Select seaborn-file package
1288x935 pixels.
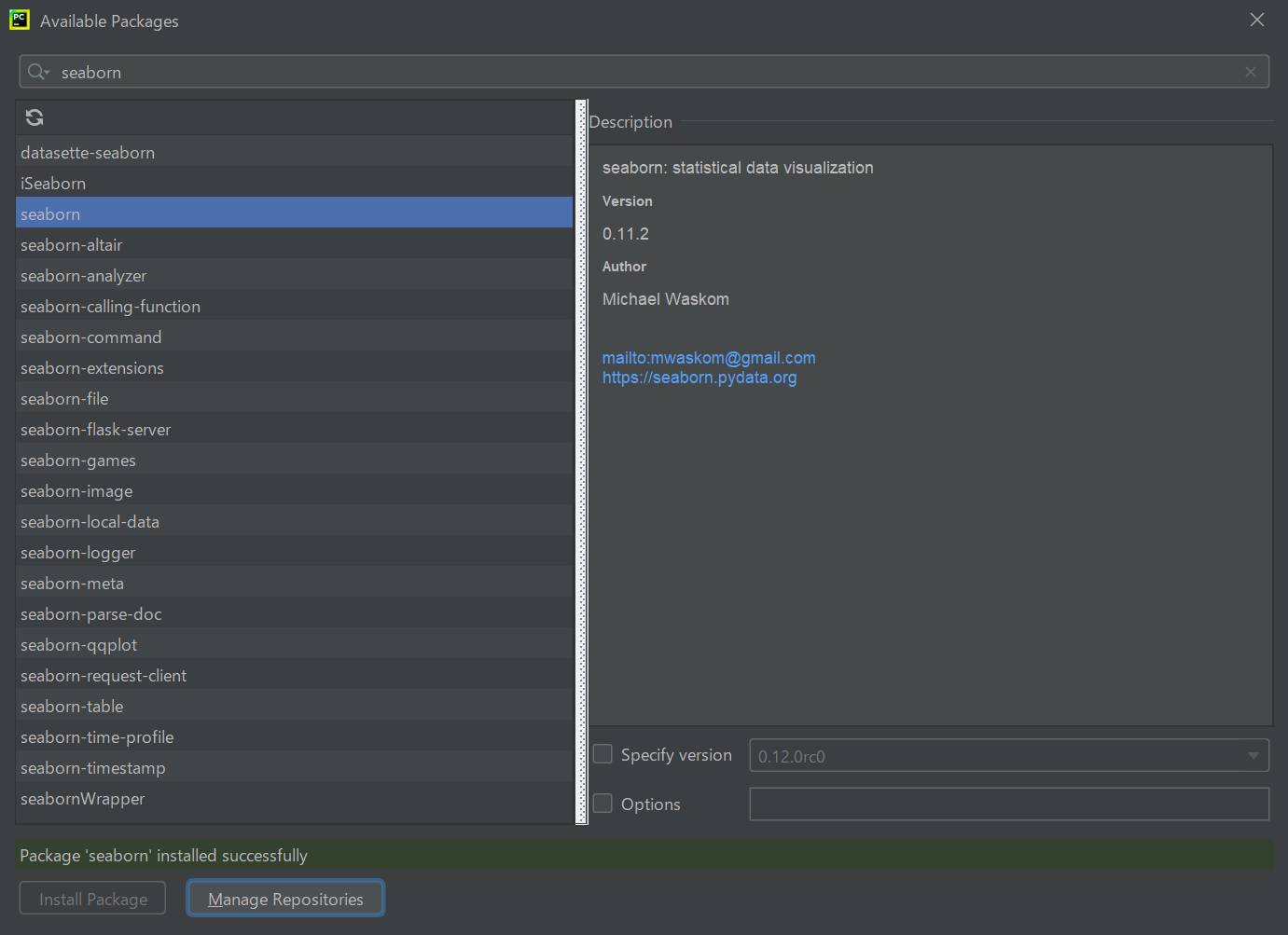[294, 398]
